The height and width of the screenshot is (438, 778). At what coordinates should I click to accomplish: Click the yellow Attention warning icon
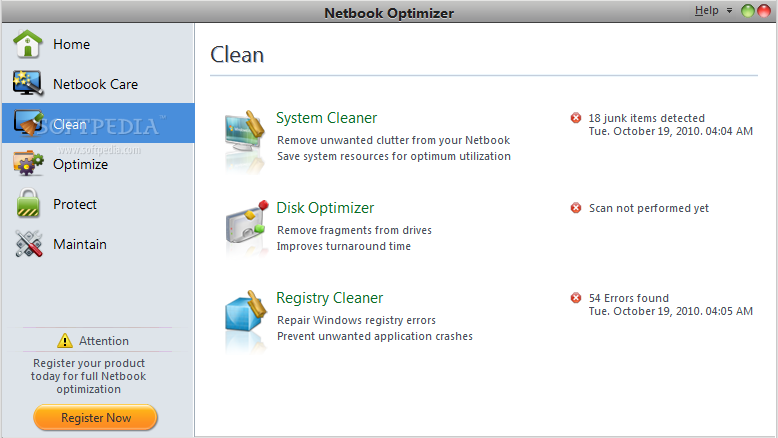65,341
